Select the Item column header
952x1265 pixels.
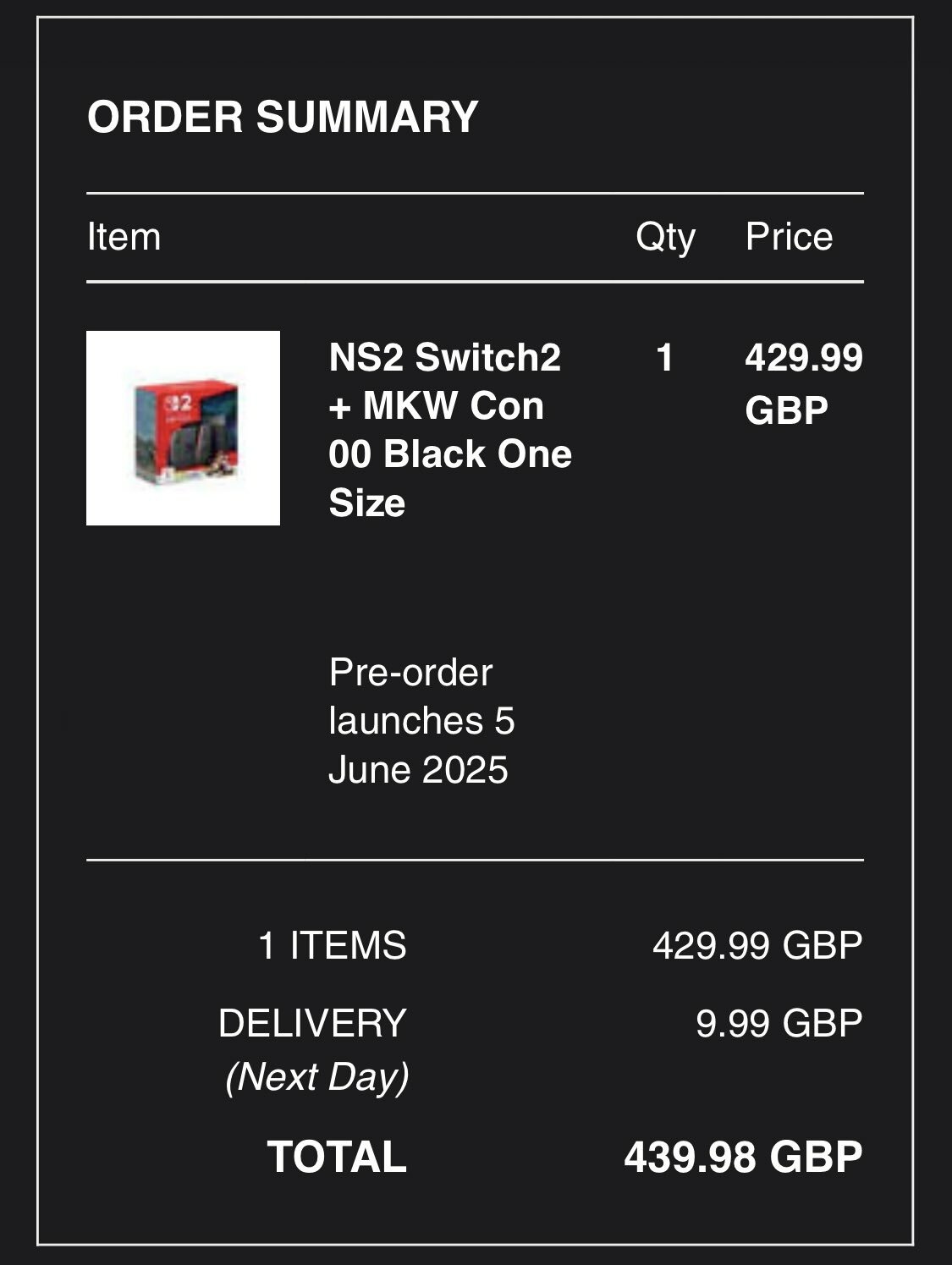click(124, 237)
